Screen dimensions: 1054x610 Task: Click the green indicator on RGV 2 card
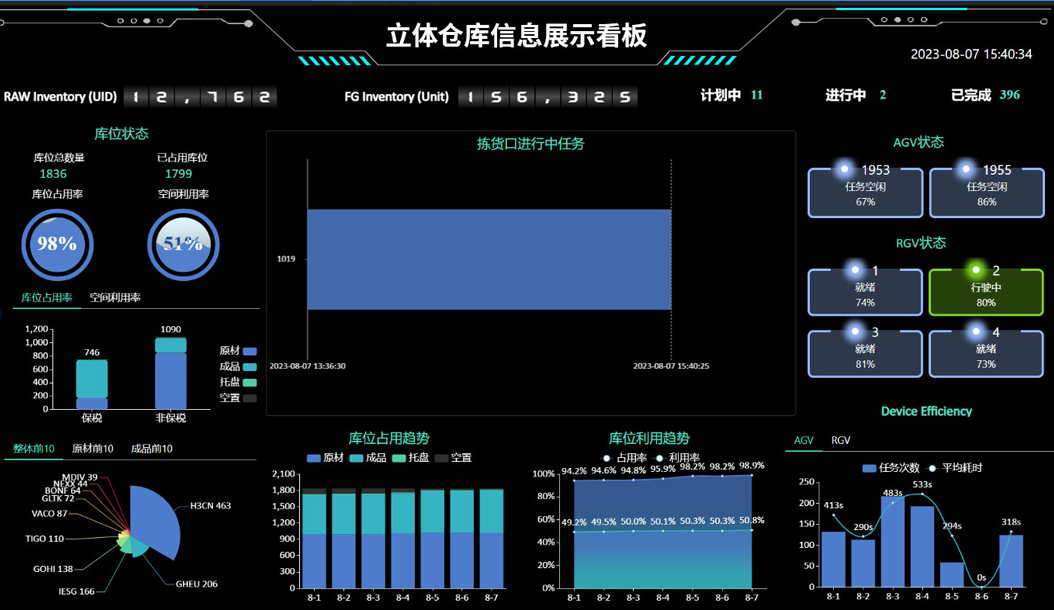976,270
